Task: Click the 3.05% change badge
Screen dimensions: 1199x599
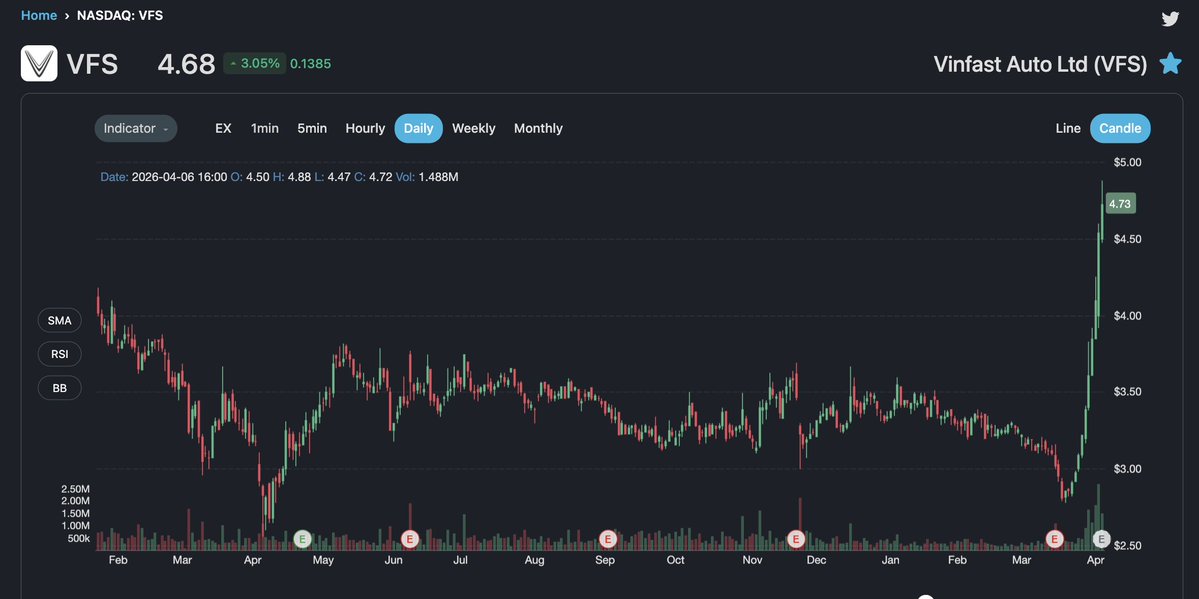Action: [x=255, y=63]
